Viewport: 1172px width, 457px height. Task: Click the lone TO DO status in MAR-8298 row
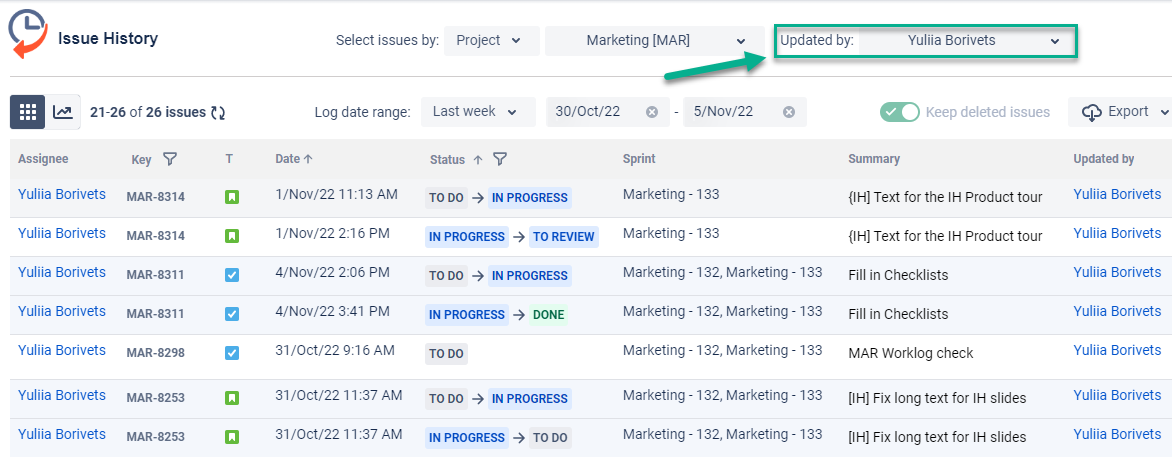[446, 354]
